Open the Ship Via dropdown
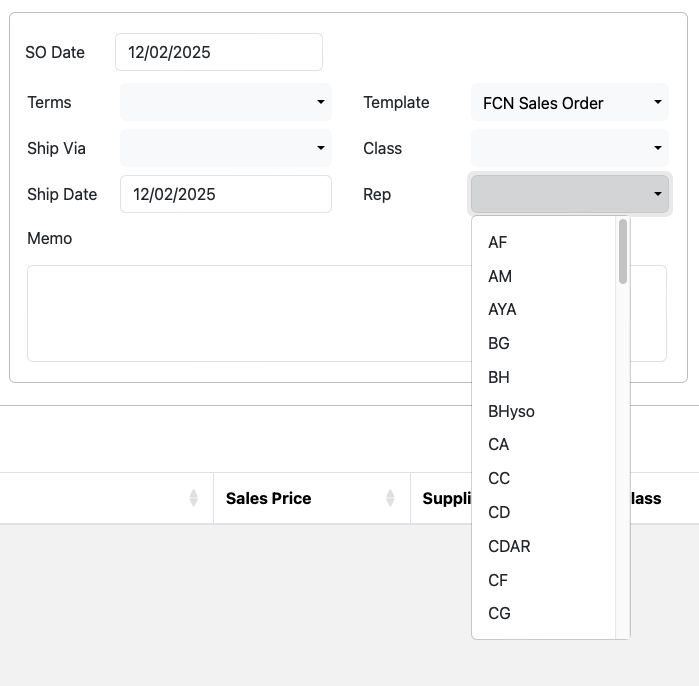The width and height of the screenshot is (699, 686). point(225,148)
